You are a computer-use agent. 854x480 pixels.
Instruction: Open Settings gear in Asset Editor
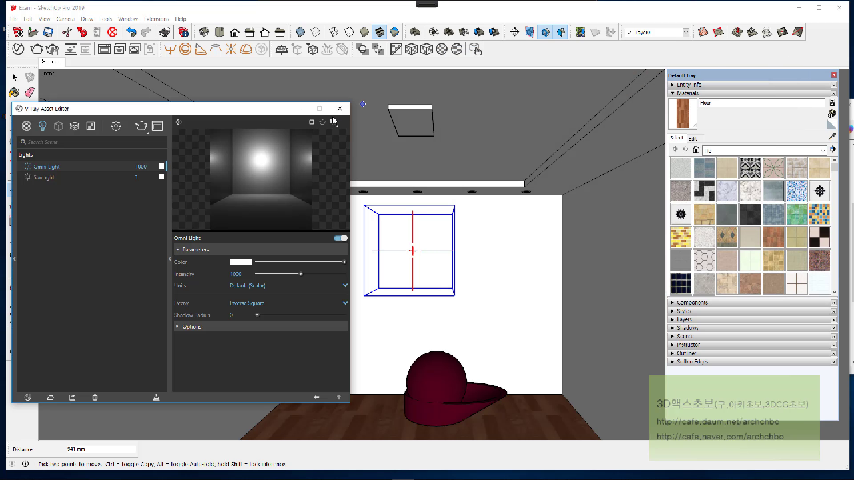(116, 126)
